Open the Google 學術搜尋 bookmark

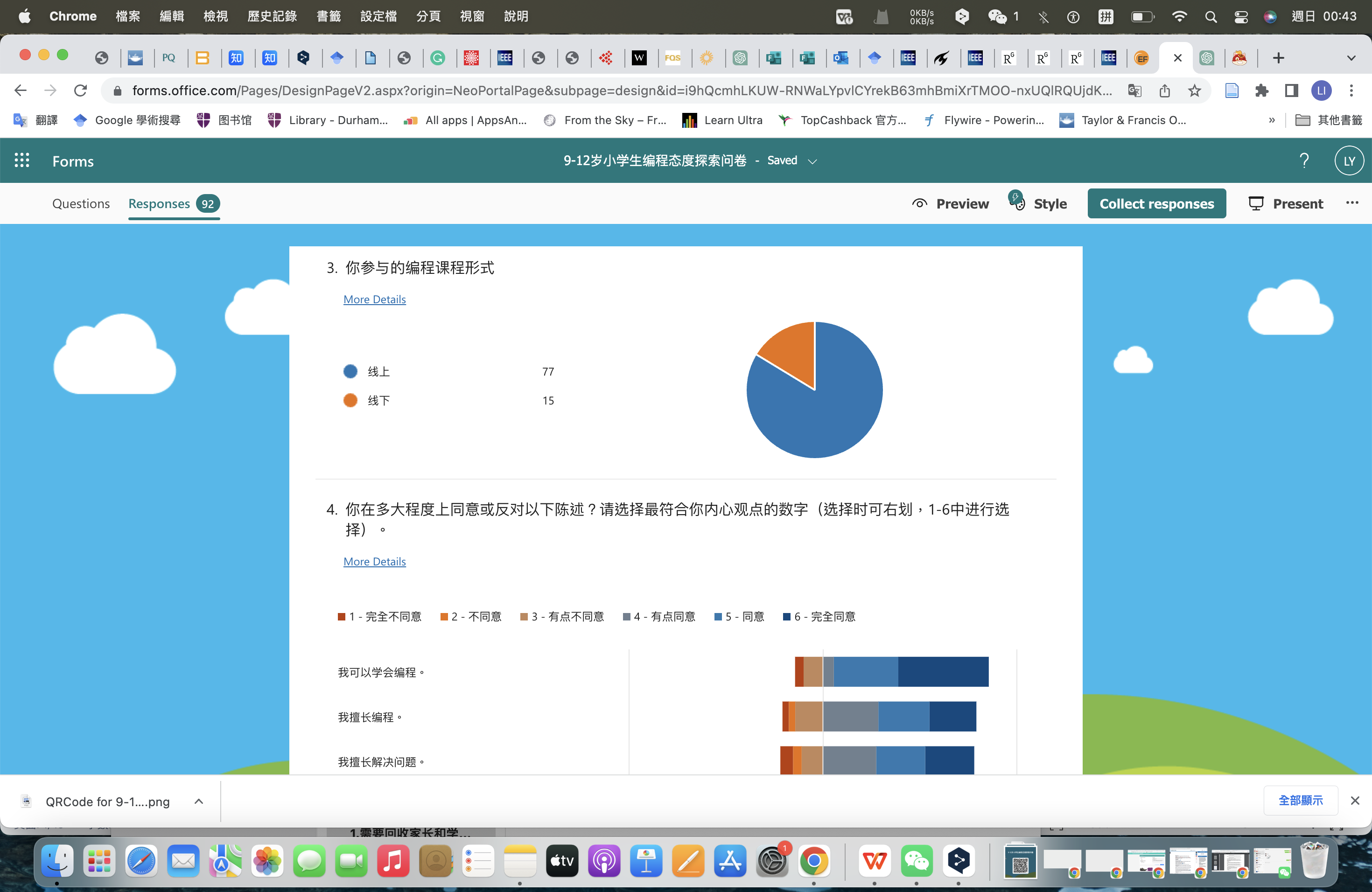(127, 120)
